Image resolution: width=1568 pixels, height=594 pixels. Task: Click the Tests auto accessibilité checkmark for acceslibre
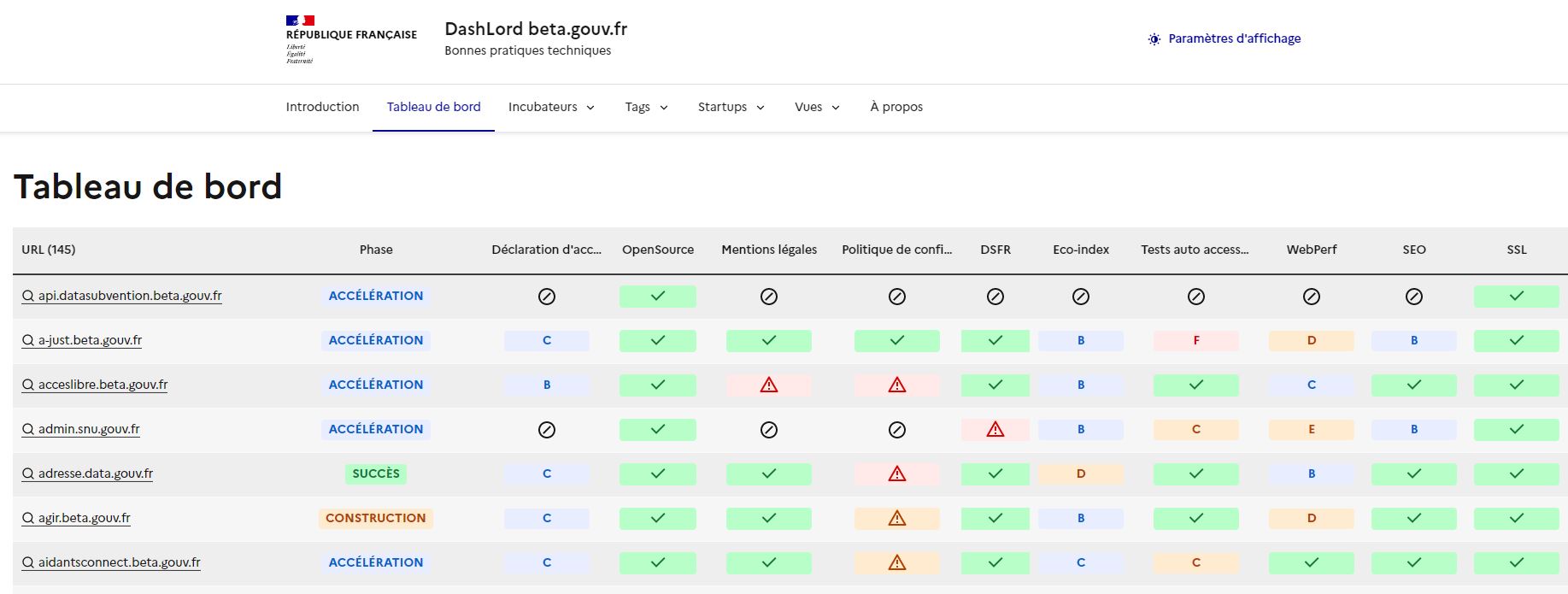[1196, 385]
